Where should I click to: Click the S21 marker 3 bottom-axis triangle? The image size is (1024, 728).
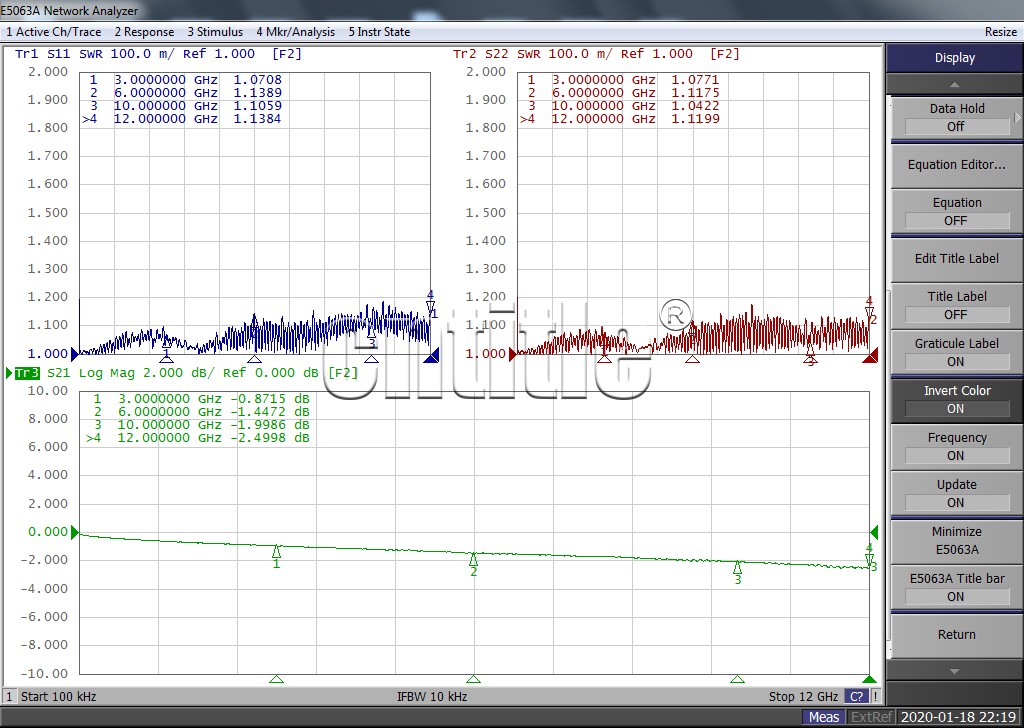click(737, 679)
